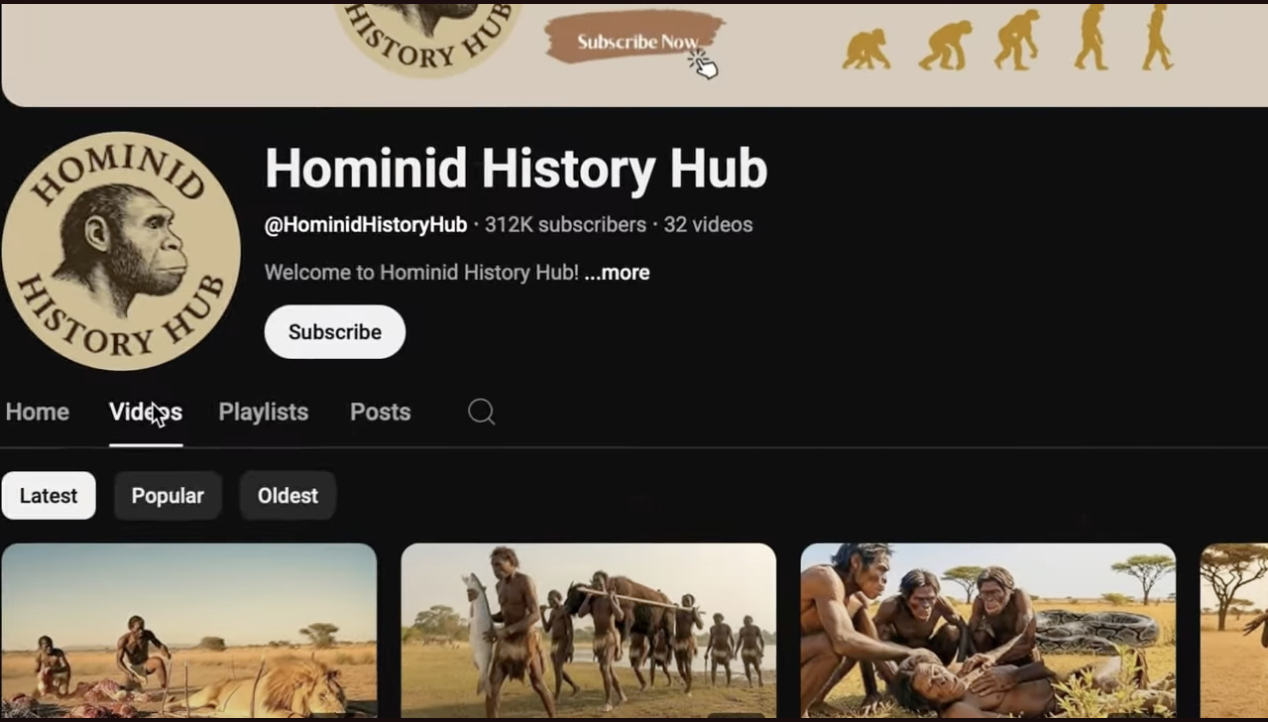Click the Hominid History Hub round avatar
The width and height of the screenshot is (1268, 722).
point(121,251)
